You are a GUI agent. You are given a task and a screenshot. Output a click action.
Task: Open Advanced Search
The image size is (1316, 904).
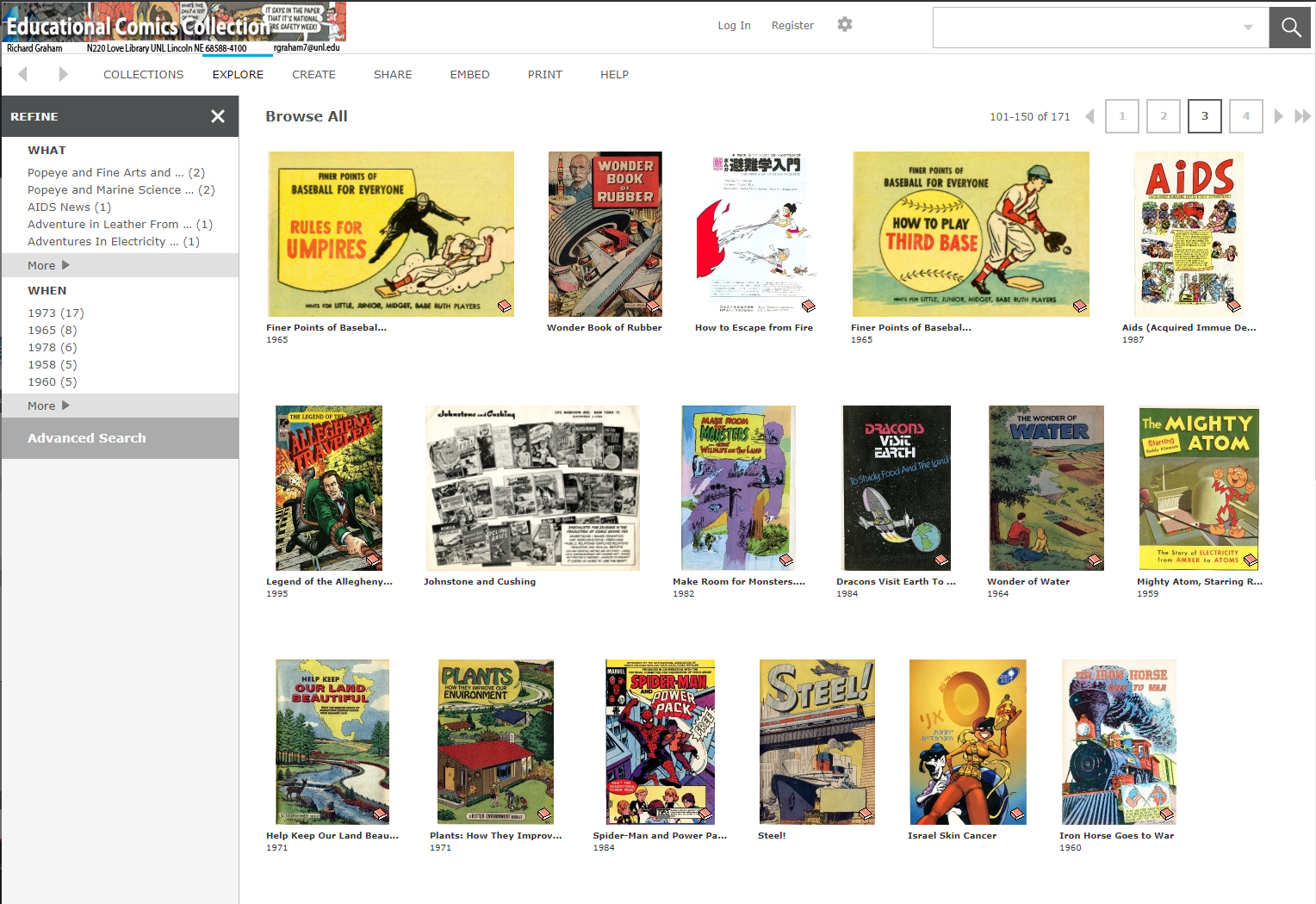[87, 438]
